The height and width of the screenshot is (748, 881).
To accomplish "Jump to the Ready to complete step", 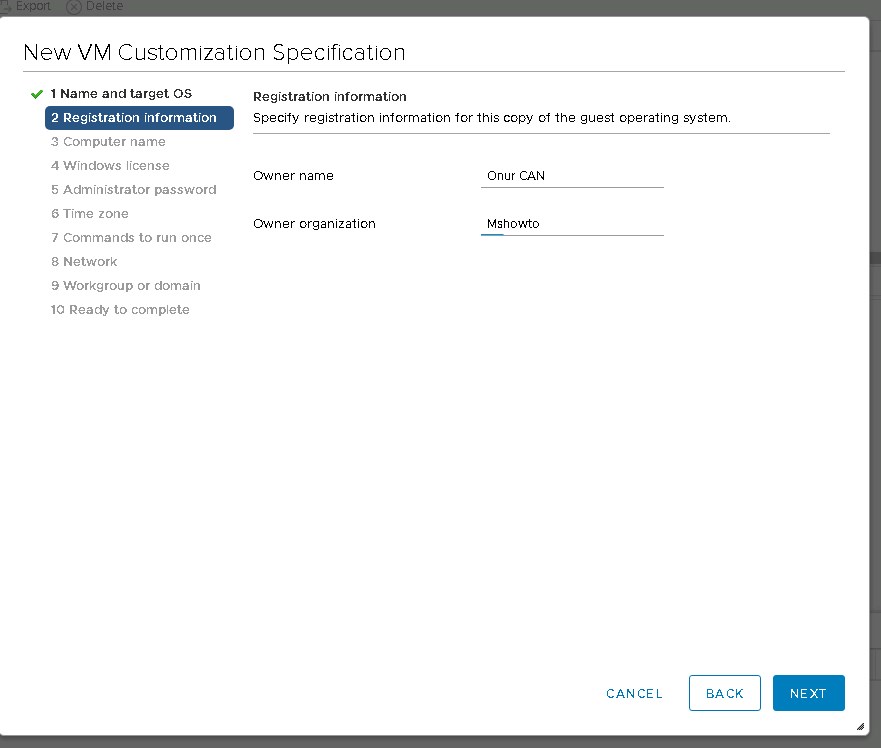I will click(x=120, y=310).
